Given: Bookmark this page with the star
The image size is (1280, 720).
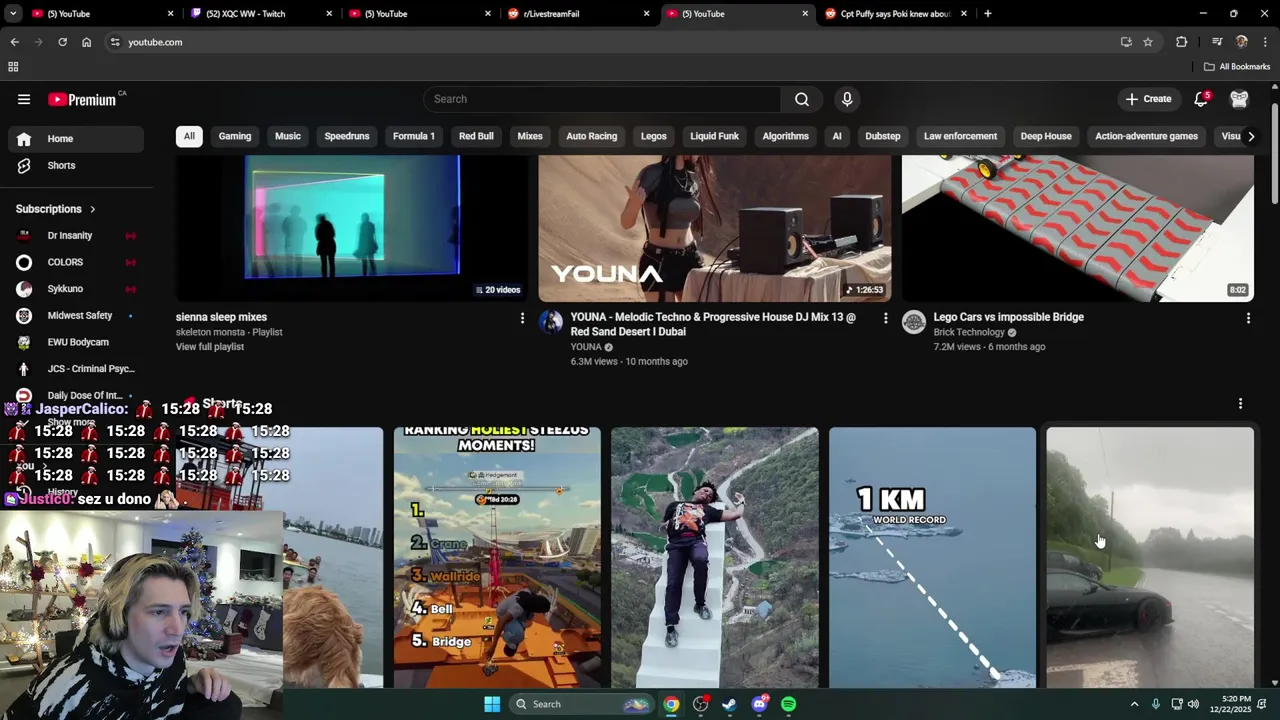Looking at the screenshot, I should (x=1148, y=42).
